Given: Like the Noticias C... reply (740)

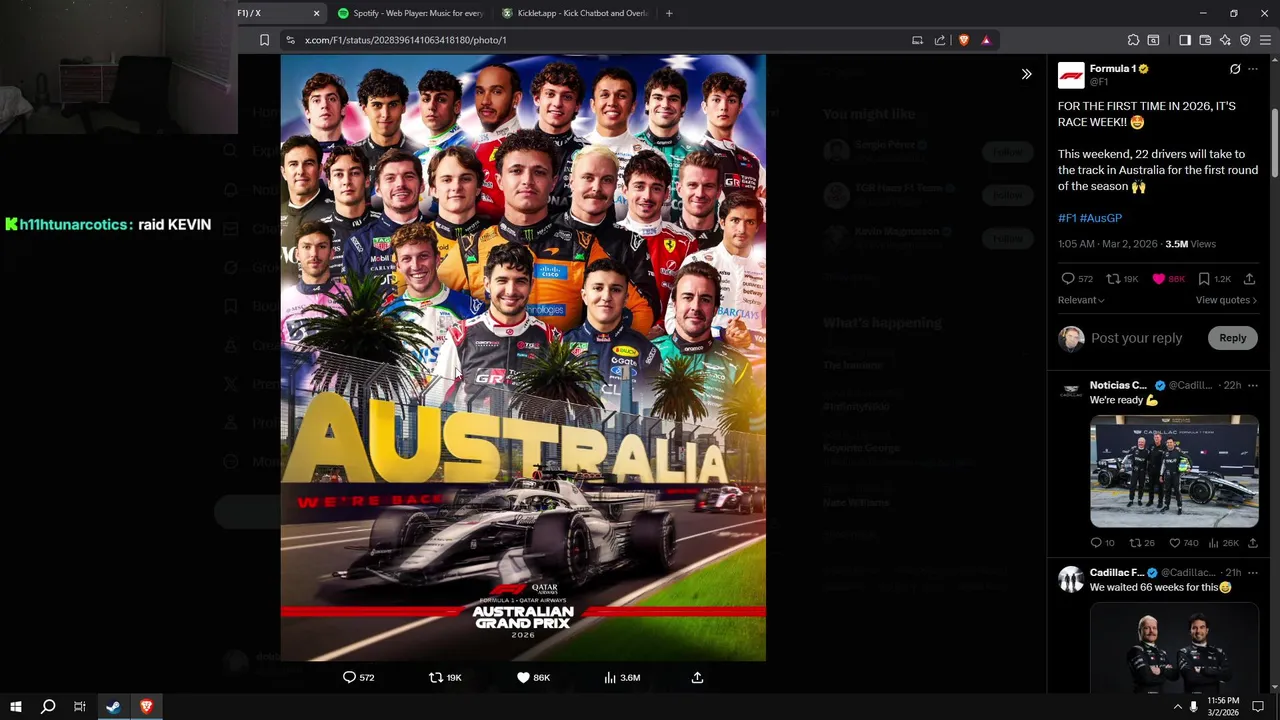Looking at the screenshot, I should [1175, 543].
